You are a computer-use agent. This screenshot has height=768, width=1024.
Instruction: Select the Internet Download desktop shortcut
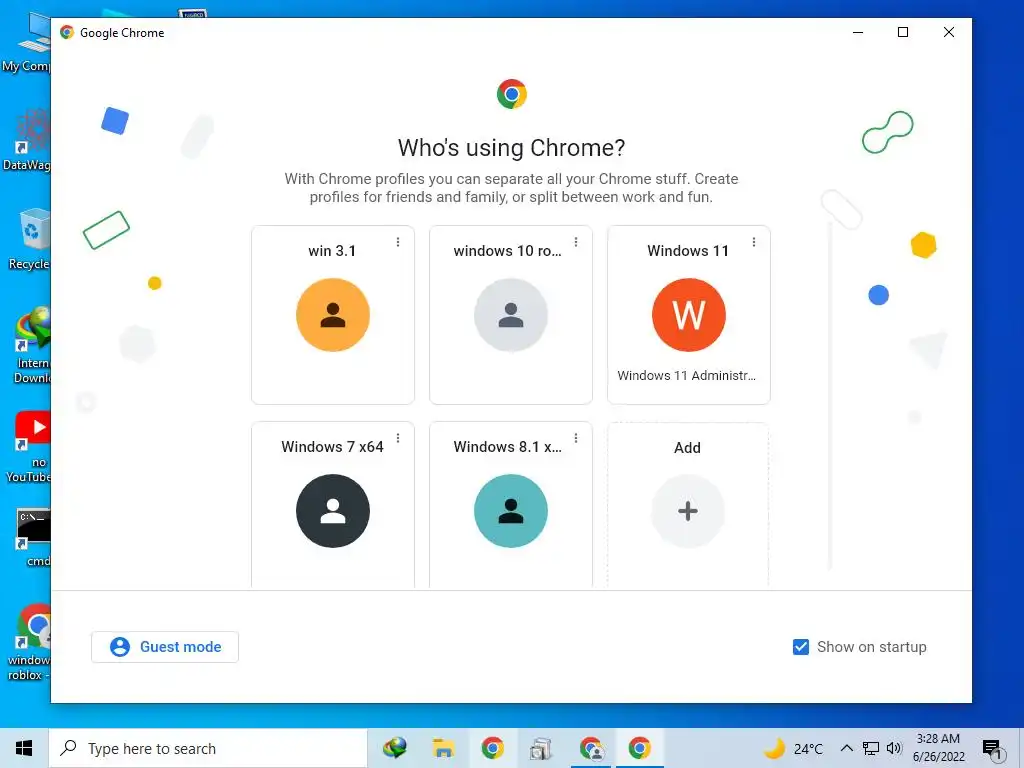point(30,346)
